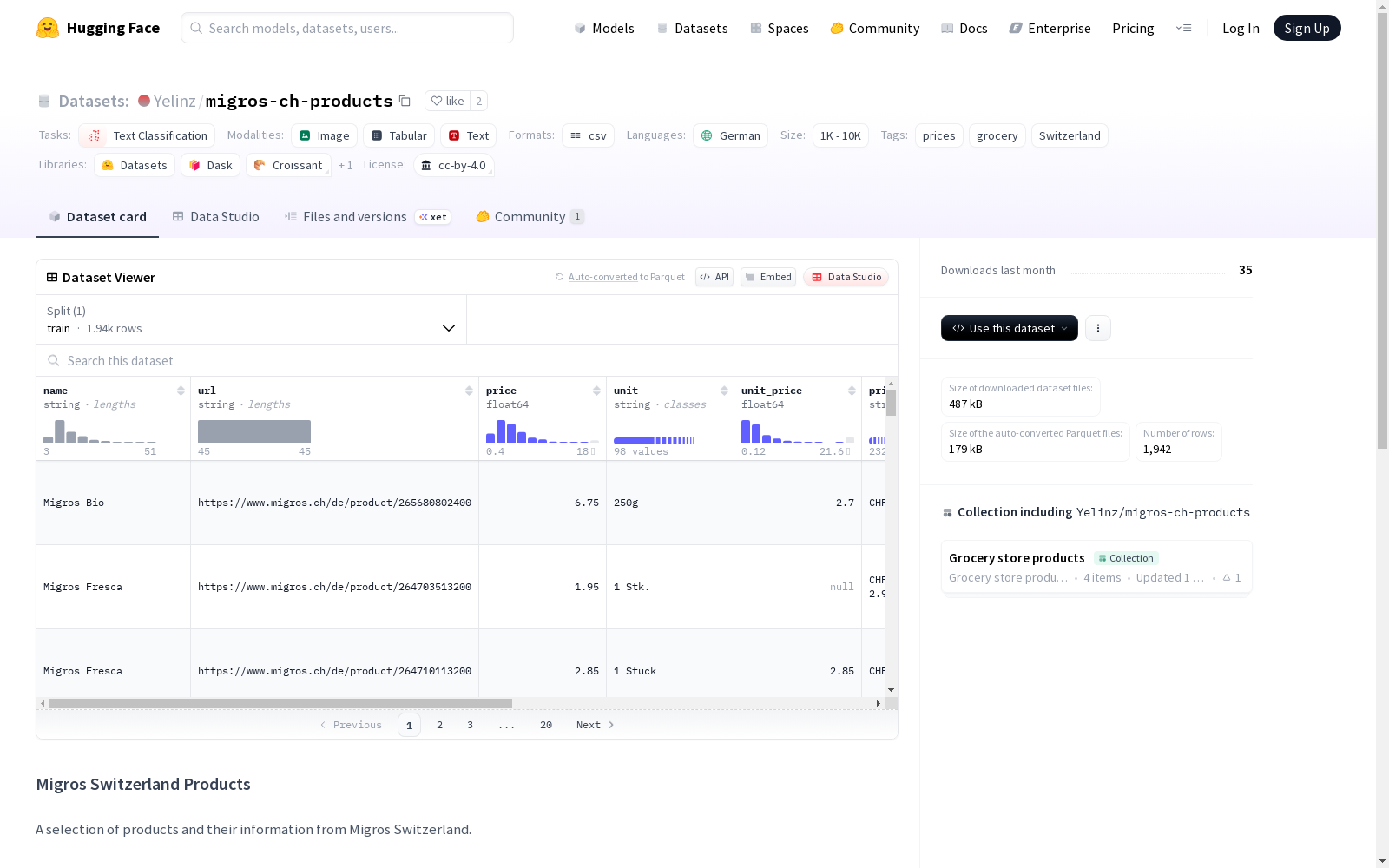Filter by Text modality tag
Viewport: 1389px width, 868px height.
click(x=469, y=135)
